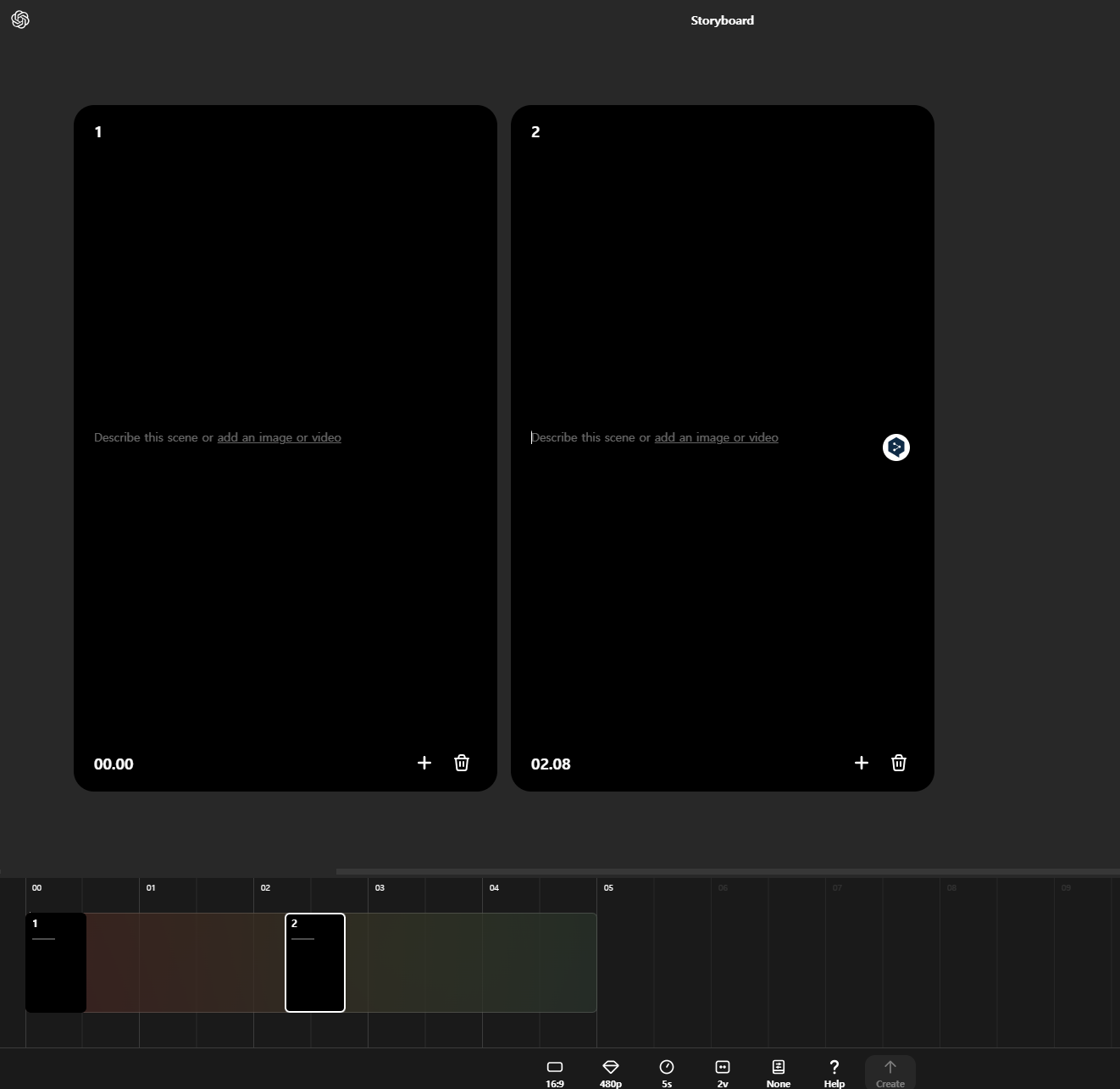Image resolution: width=1120 pixels, height=1089 pixels.
Task: Follow 'add an image or video' link in scene 1
Action: [x=280, y=437]
